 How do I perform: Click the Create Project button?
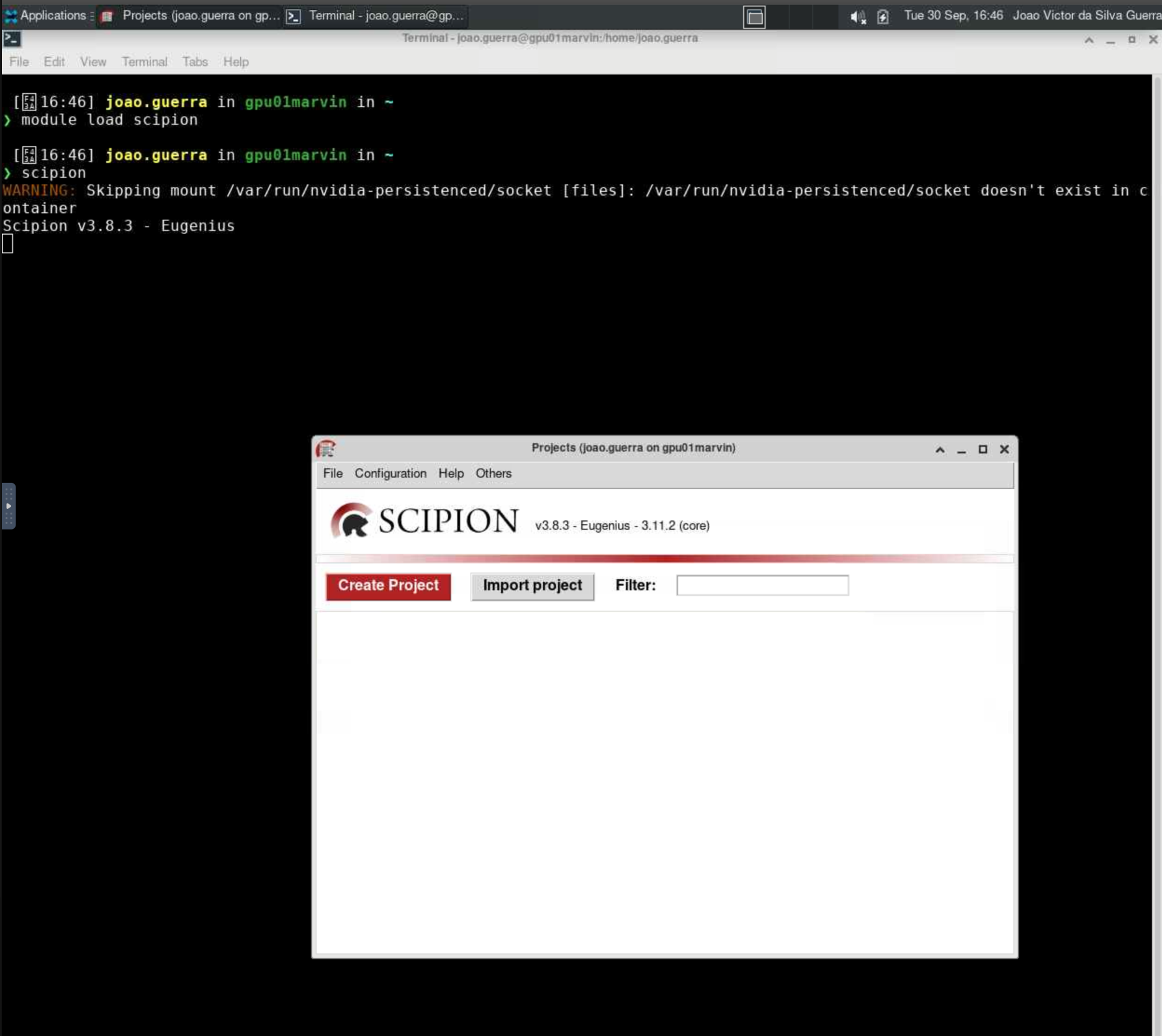pyautogui.click(x=388, y=586)
